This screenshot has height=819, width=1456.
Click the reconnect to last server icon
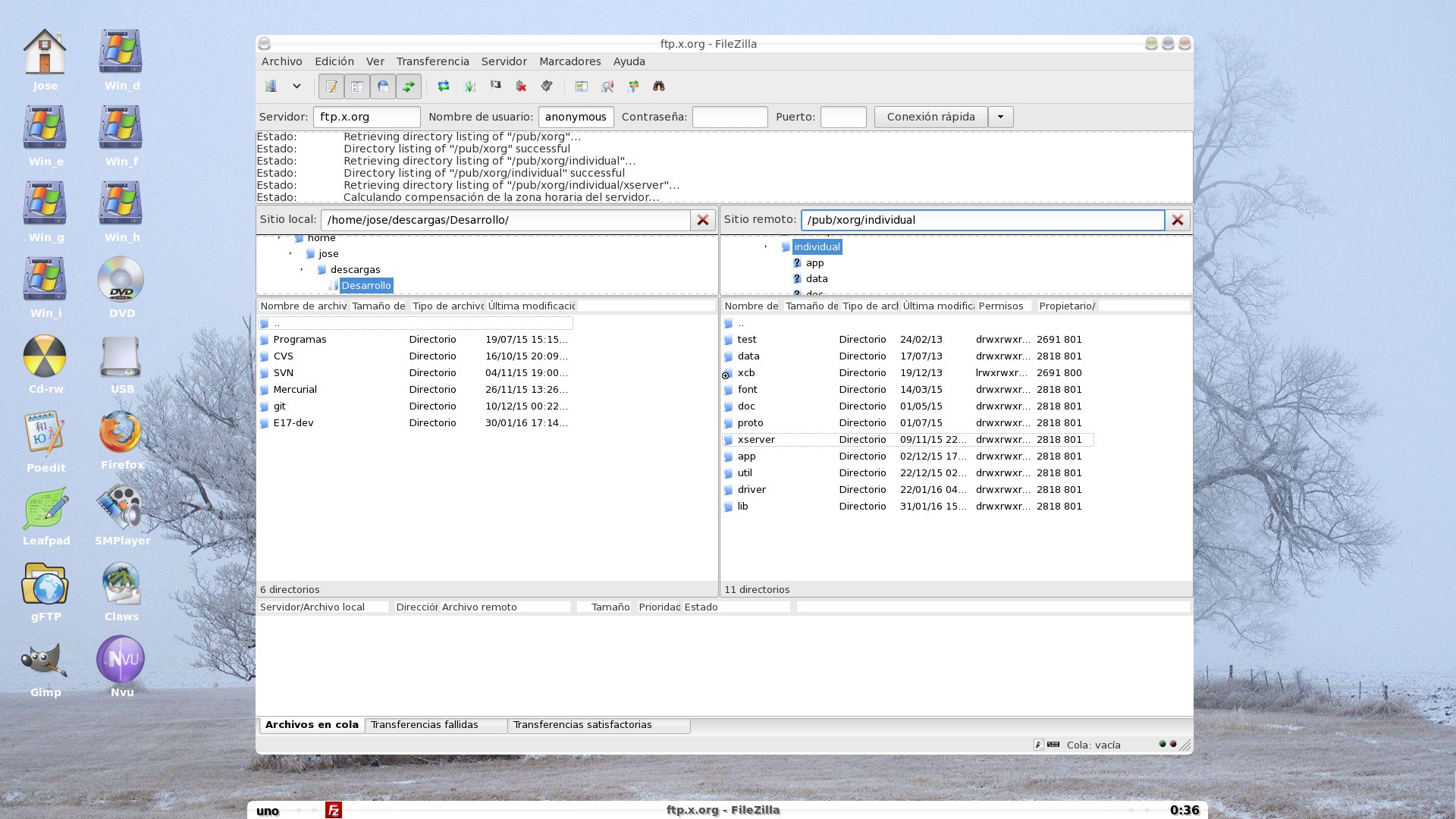click(x=547, y=86)
